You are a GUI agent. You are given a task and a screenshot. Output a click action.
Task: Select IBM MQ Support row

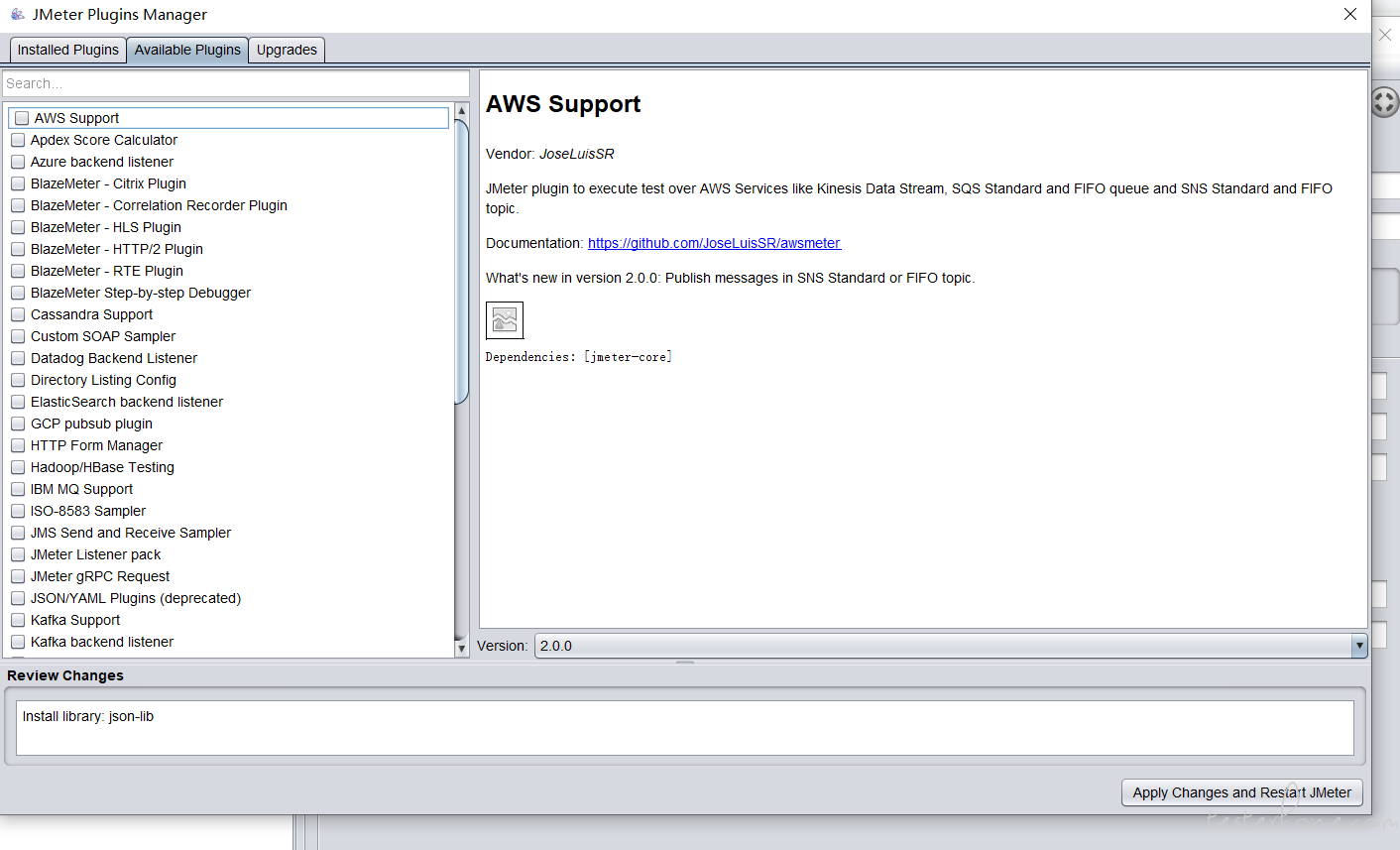(229, 489)
